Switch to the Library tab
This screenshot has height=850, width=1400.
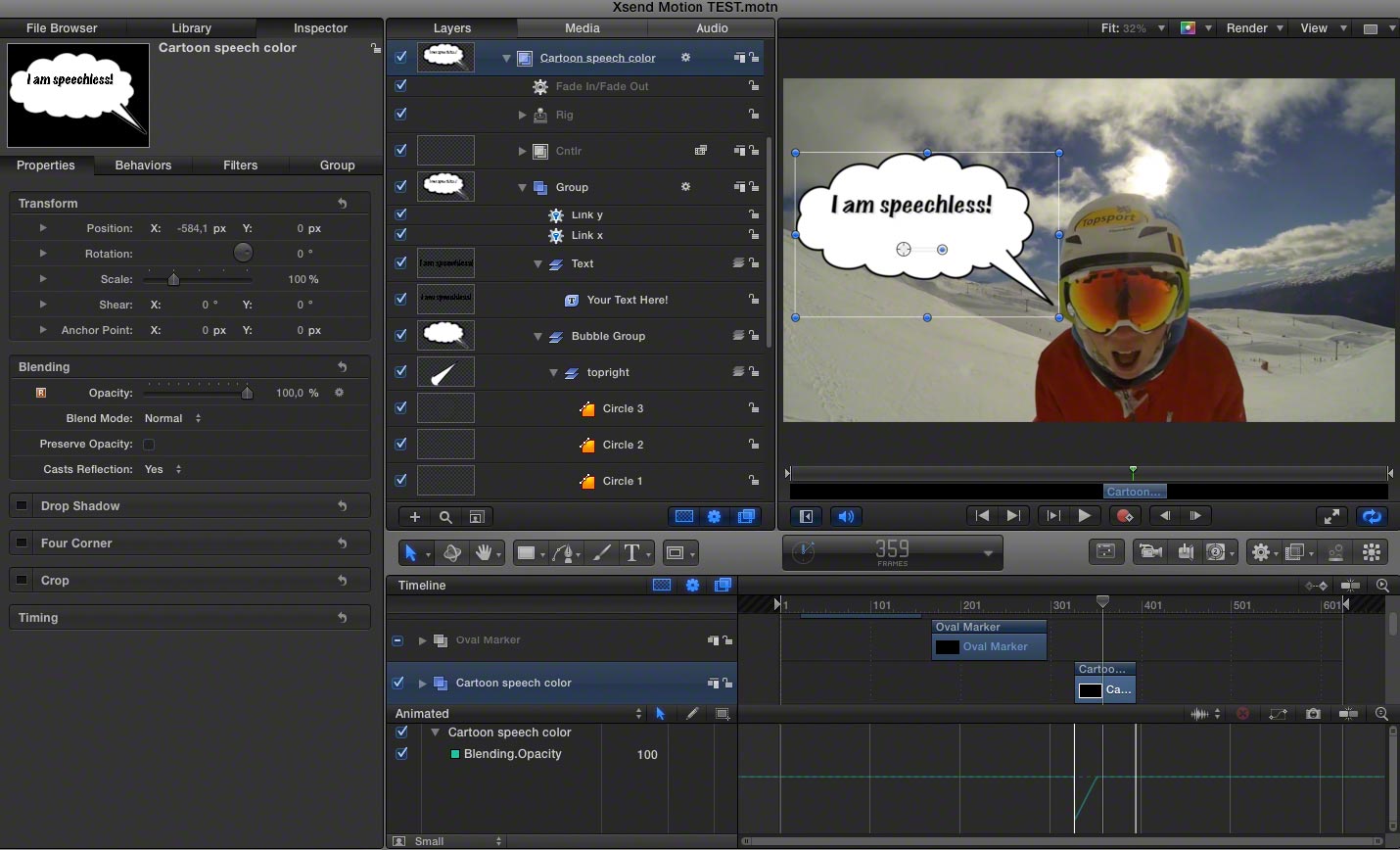[x=192, y=28]
